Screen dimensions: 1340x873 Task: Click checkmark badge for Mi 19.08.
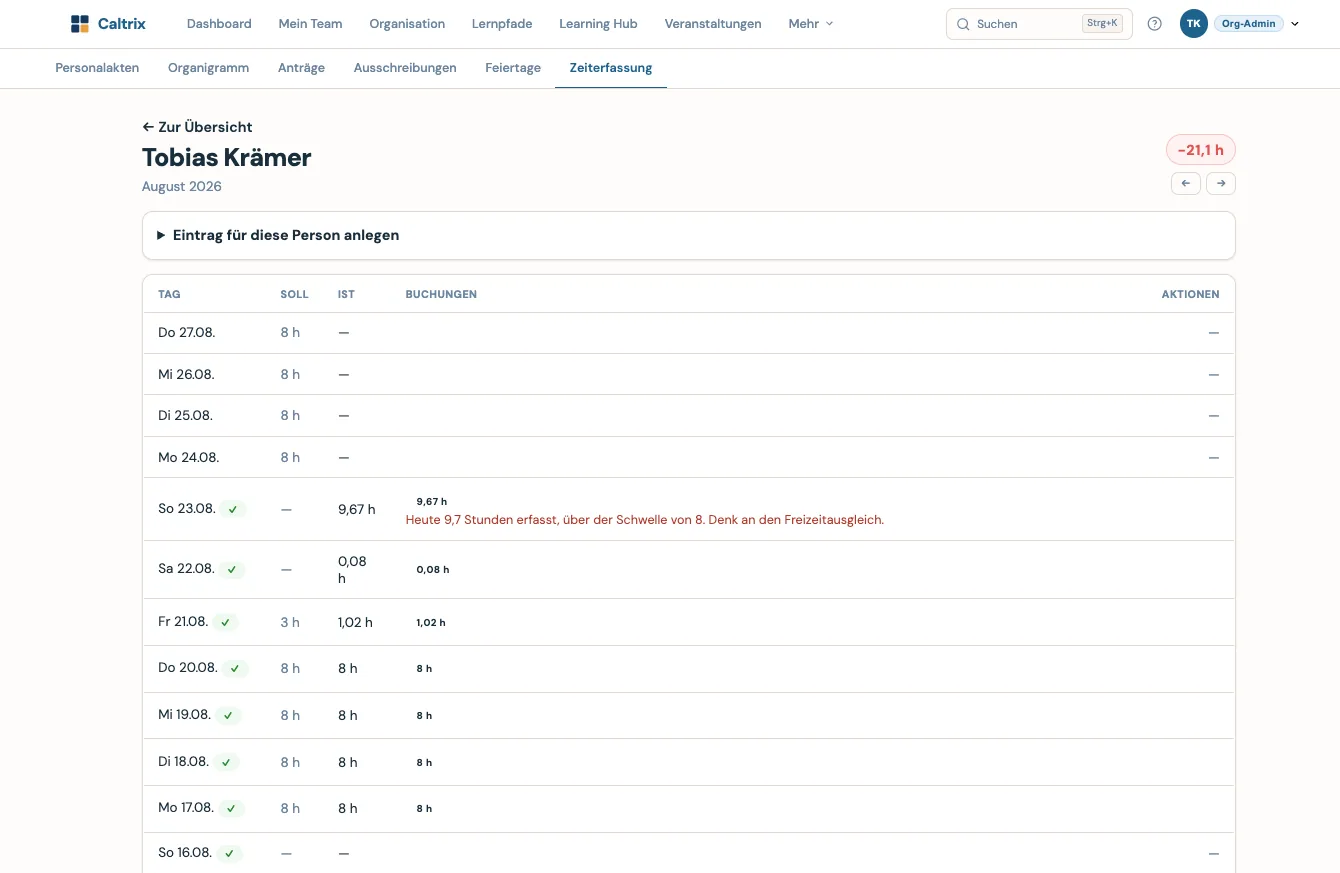[x=229, y=715]
